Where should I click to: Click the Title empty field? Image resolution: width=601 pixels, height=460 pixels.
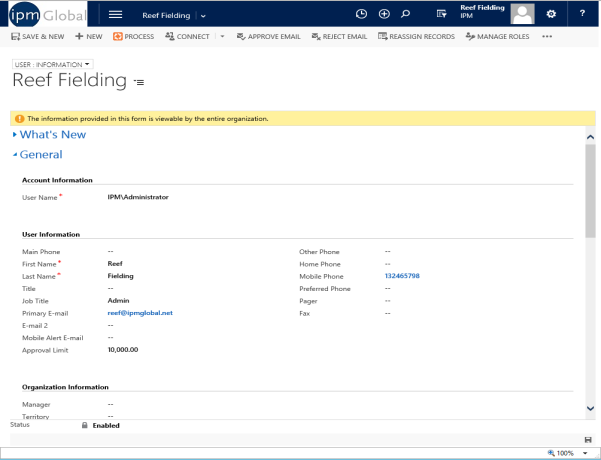pos(110,288)
